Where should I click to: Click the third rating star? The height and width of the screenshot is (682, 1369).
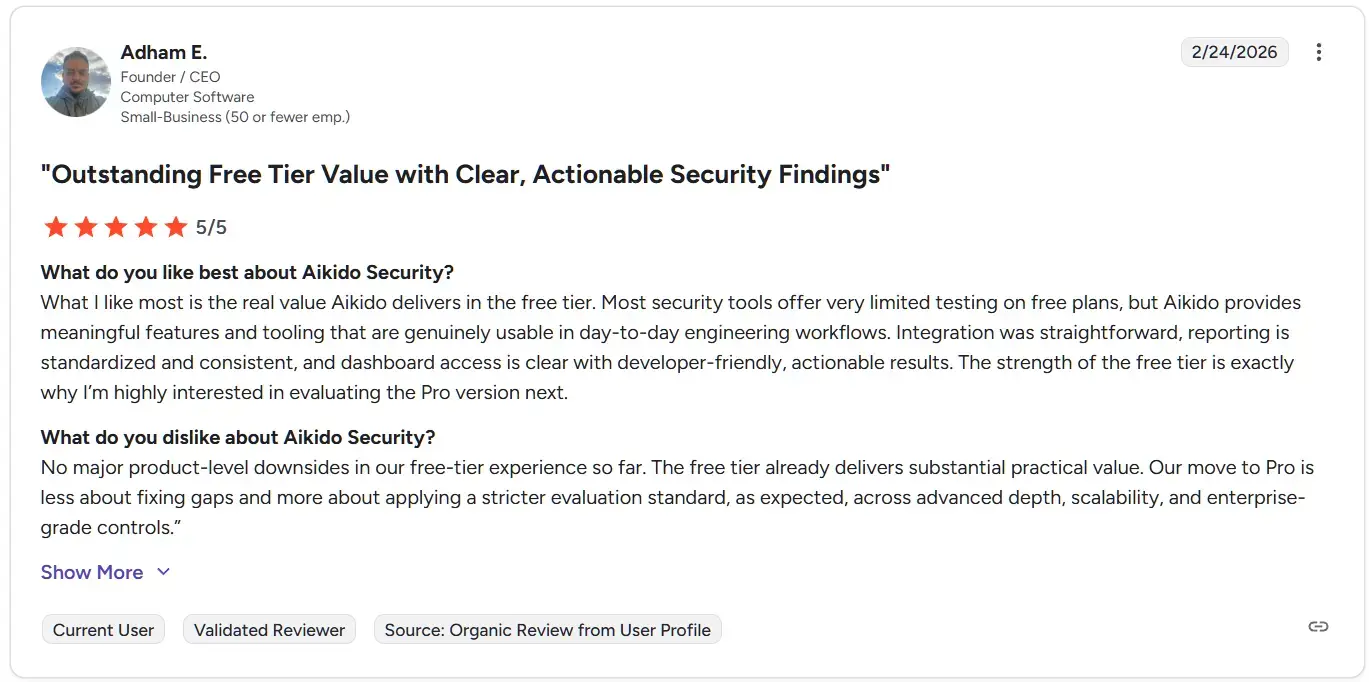click(116, 227)
